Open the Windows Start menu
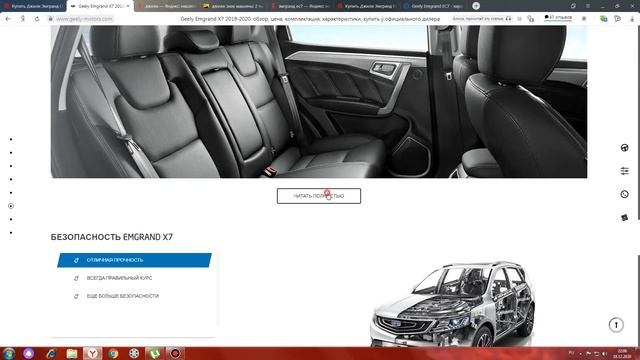Screen dimensions: 640x360 (9, 353)
